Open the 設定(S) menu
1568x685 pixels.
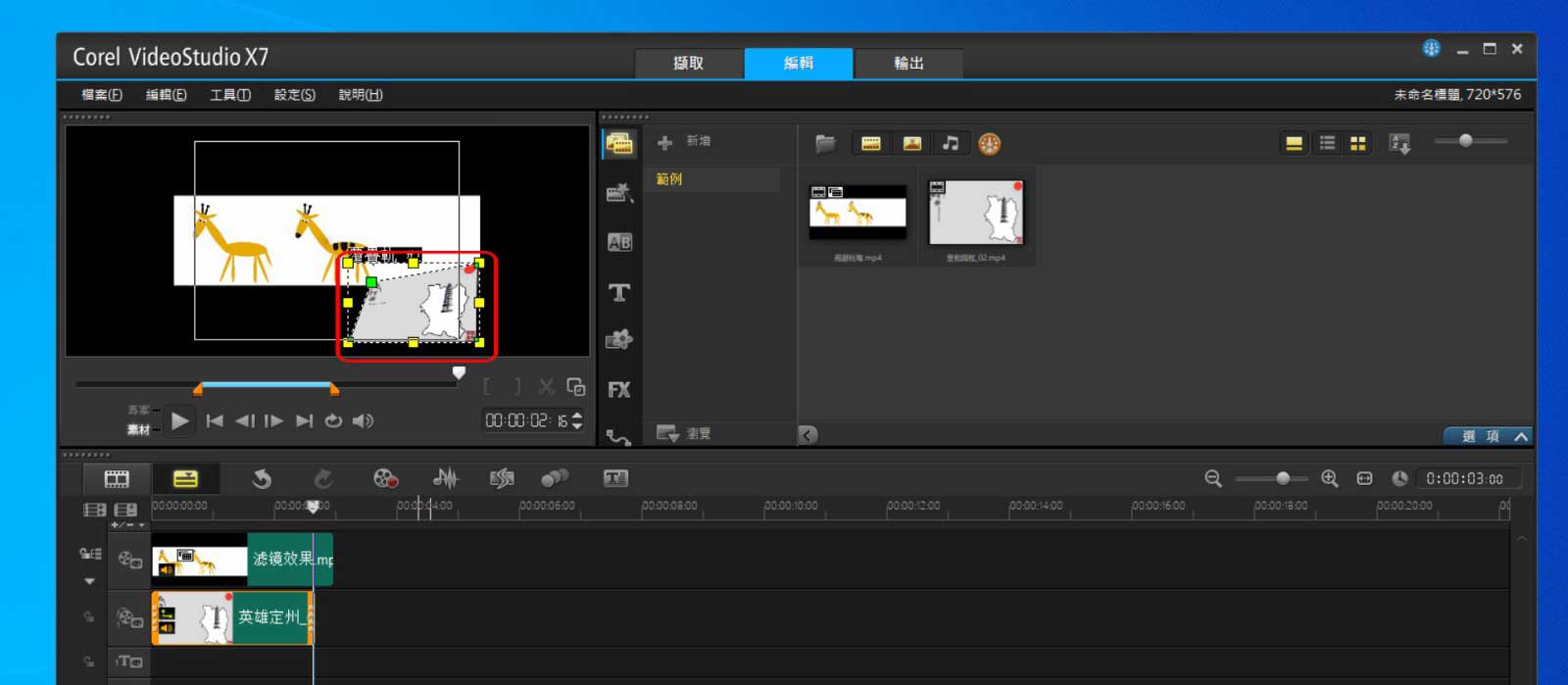294,95
